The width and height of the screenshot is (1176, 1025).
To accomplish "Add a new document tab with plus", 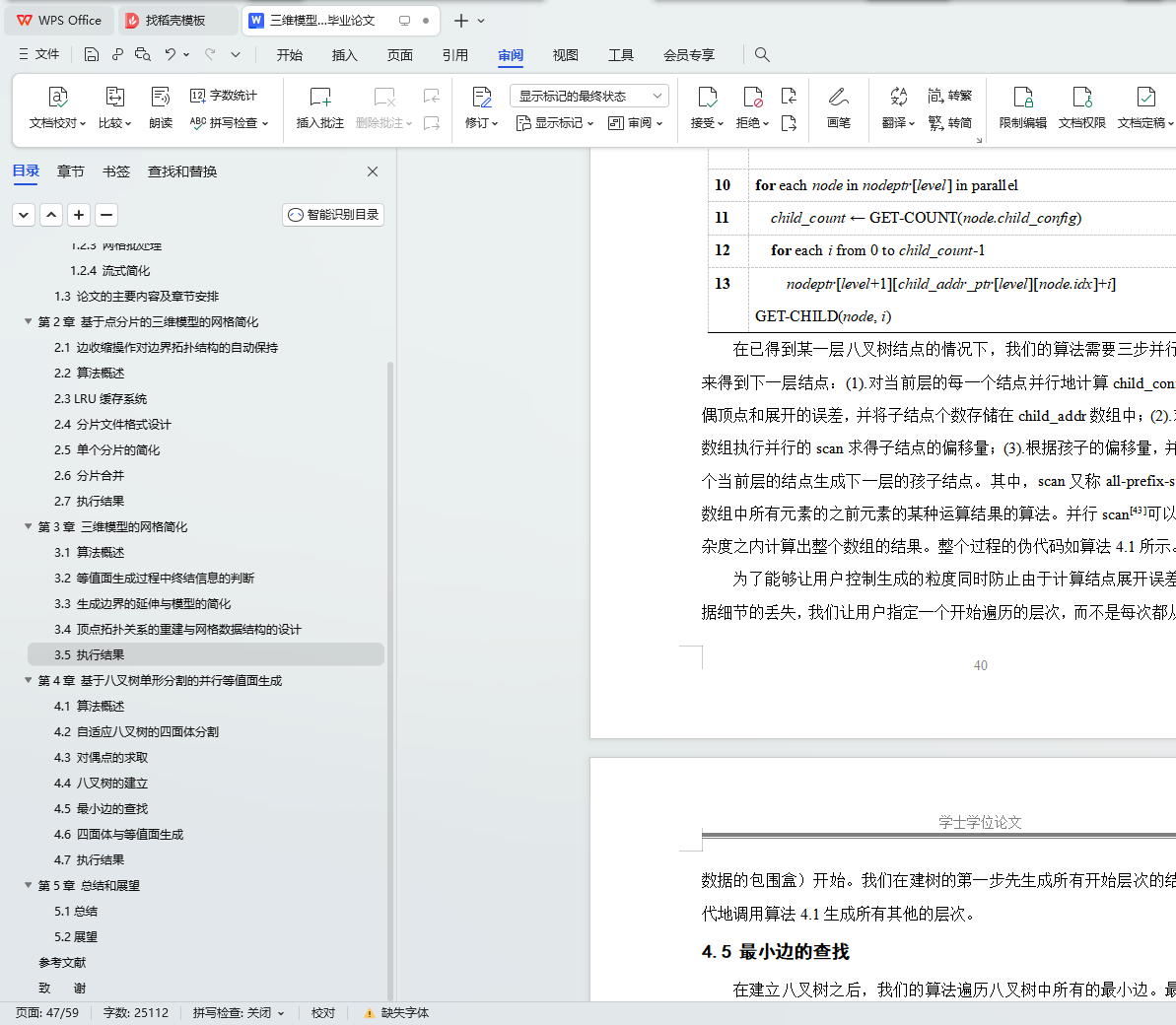I will pos(461,21).
